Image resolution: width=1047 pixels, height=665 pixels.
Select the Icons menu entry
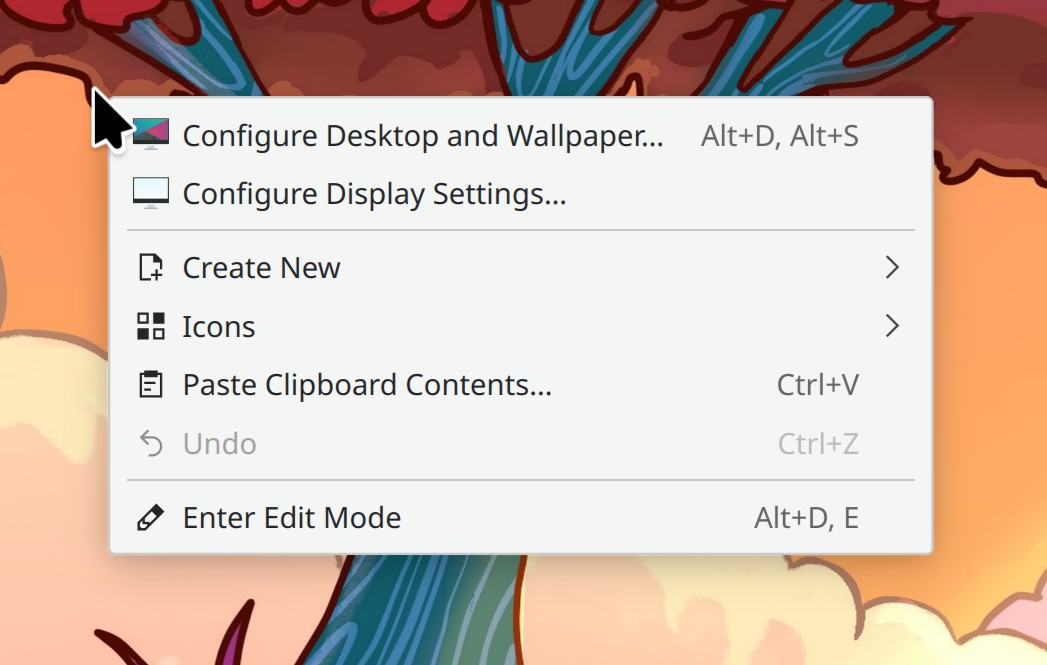[x=521, y=326]
